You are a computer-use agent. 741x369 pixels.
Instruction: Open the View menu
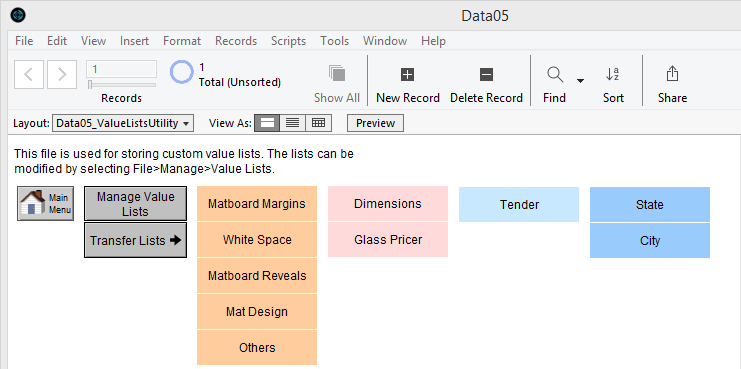pos(94,41)
